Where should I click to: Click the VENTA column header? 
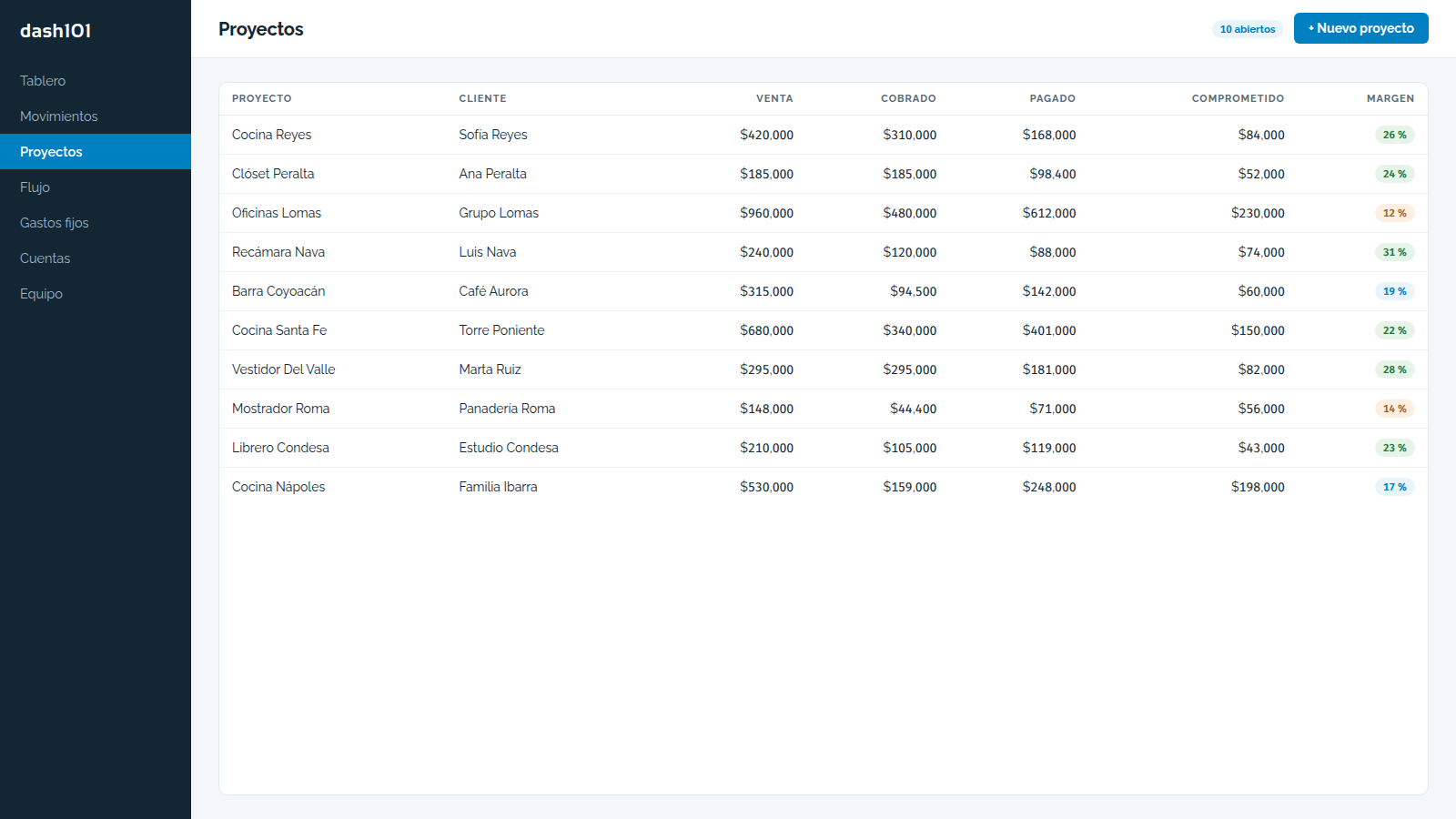click(x=774, y=98)
